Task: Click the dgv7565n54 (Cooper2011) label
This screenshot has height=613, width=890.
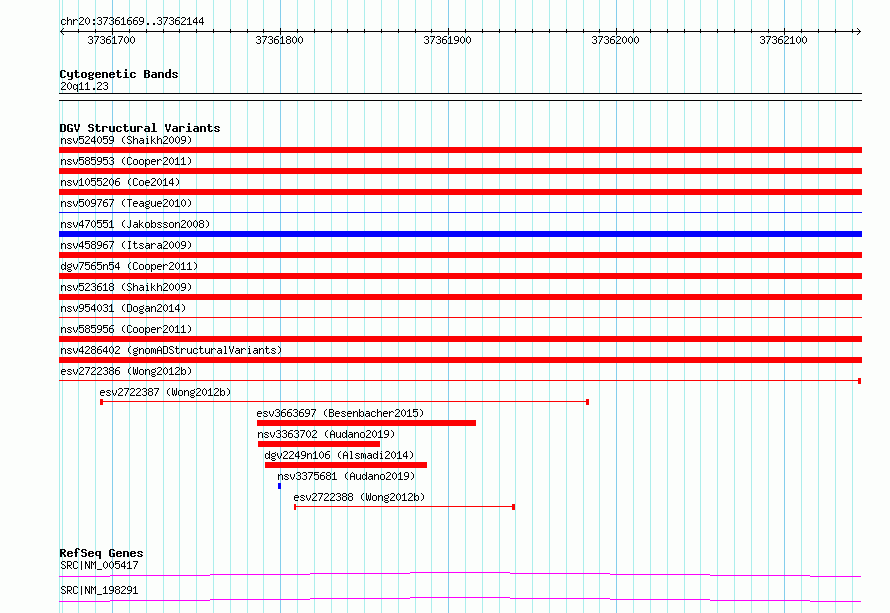Action: (129, 266)
